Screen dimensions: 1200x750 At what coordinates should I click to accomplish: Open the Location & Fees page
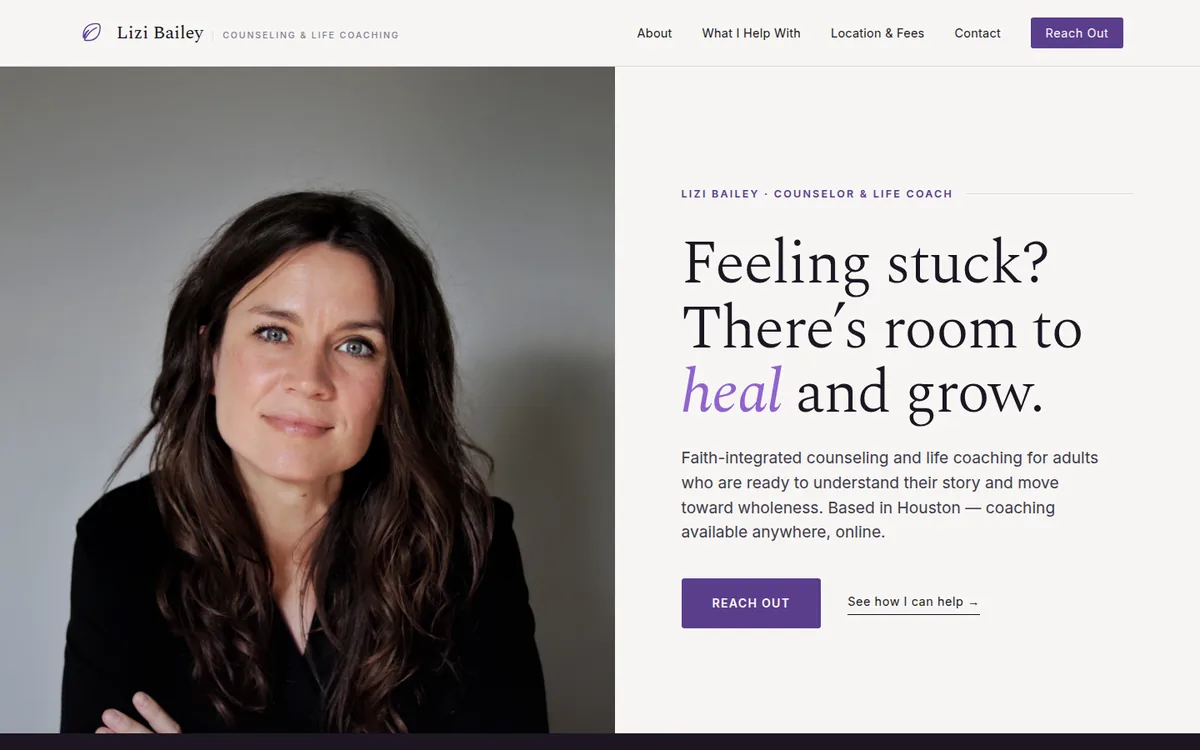click(877, 33)
